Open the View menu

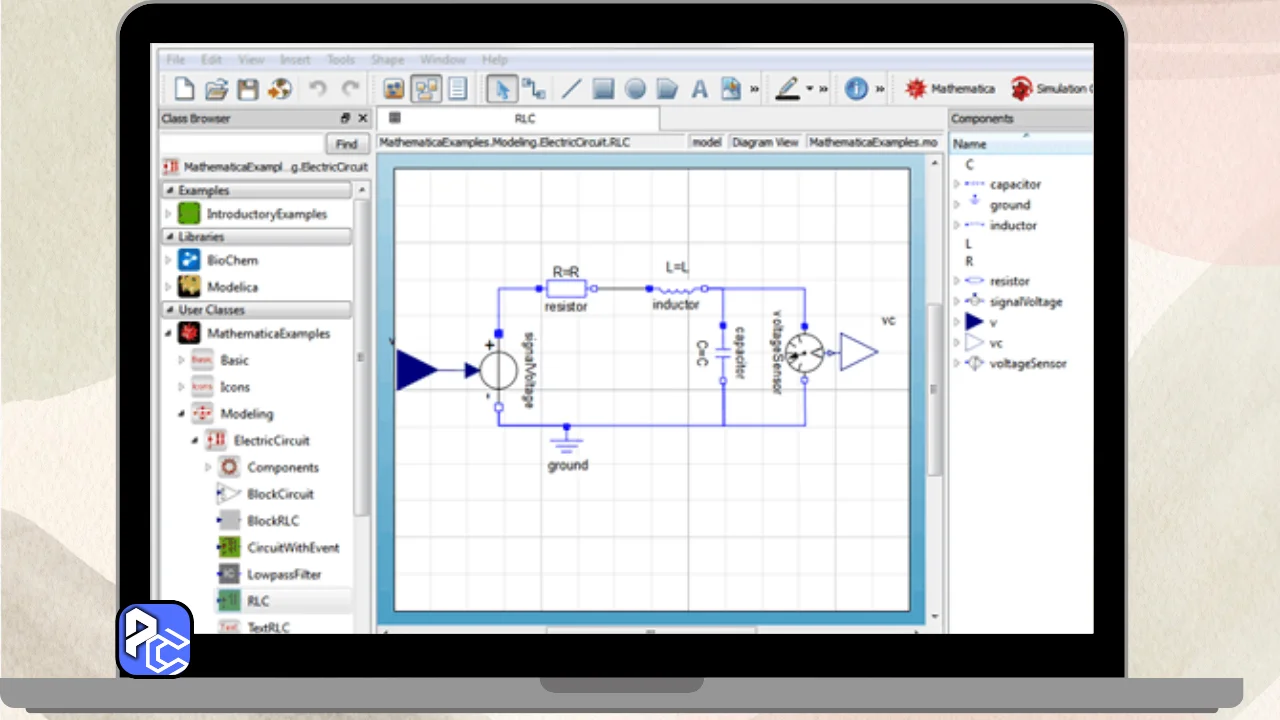tap(251, 60)
